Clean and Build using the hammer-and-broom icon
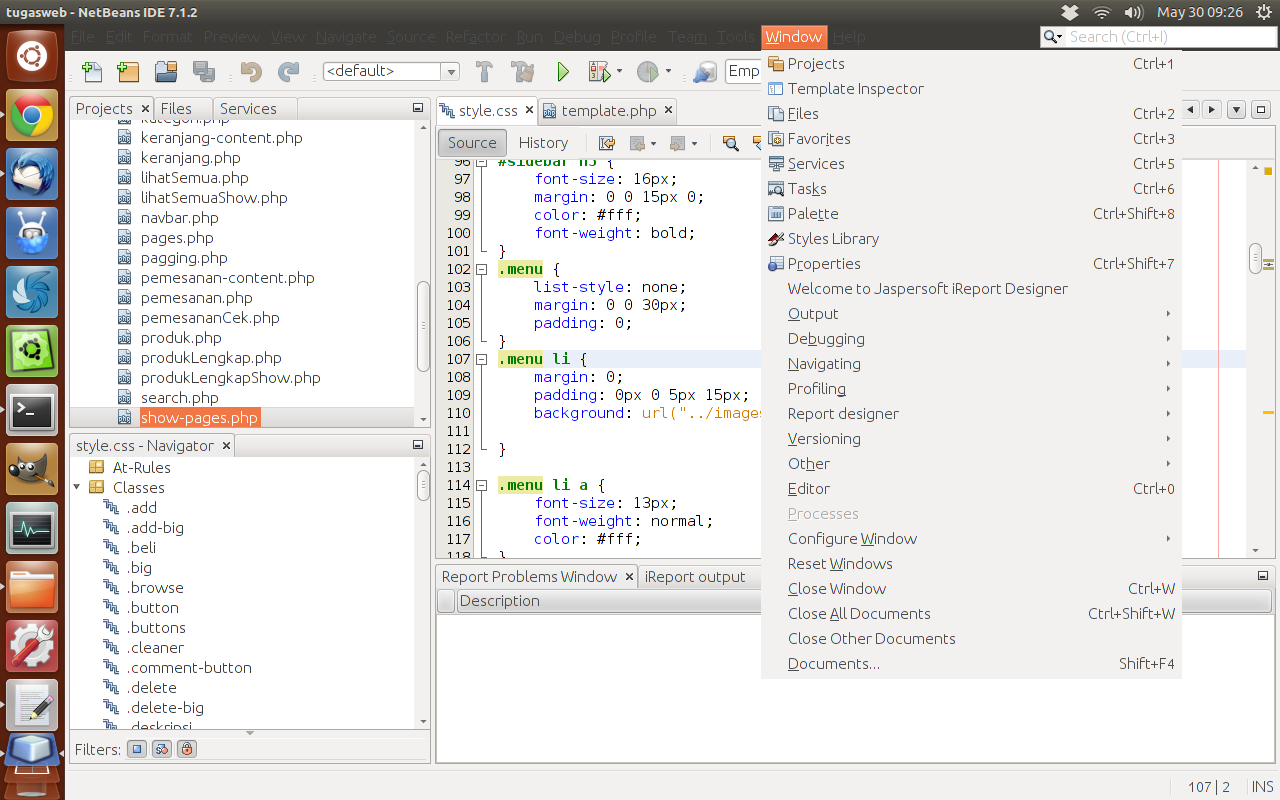The image size is (1280, 800). click(x=523, y=71)
